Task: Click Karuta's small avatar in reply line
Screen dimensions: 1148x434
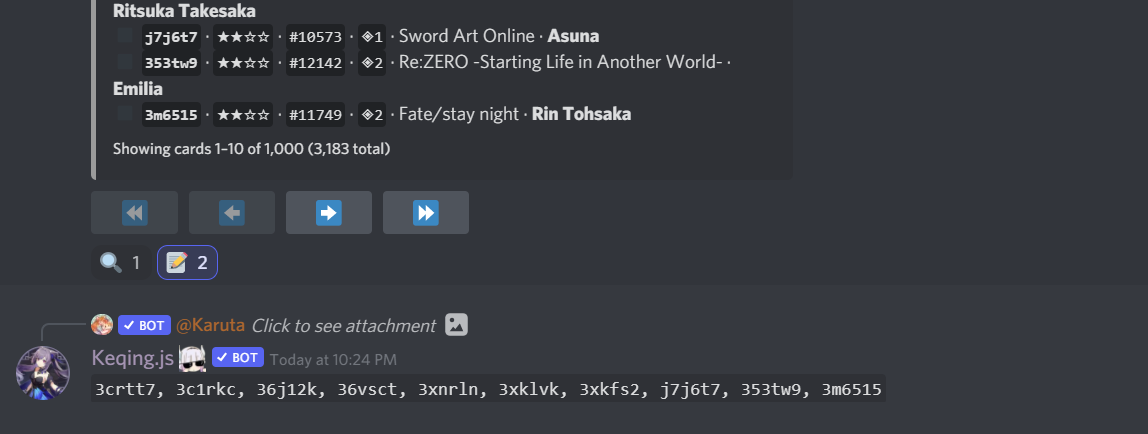Action: [102, 325]
